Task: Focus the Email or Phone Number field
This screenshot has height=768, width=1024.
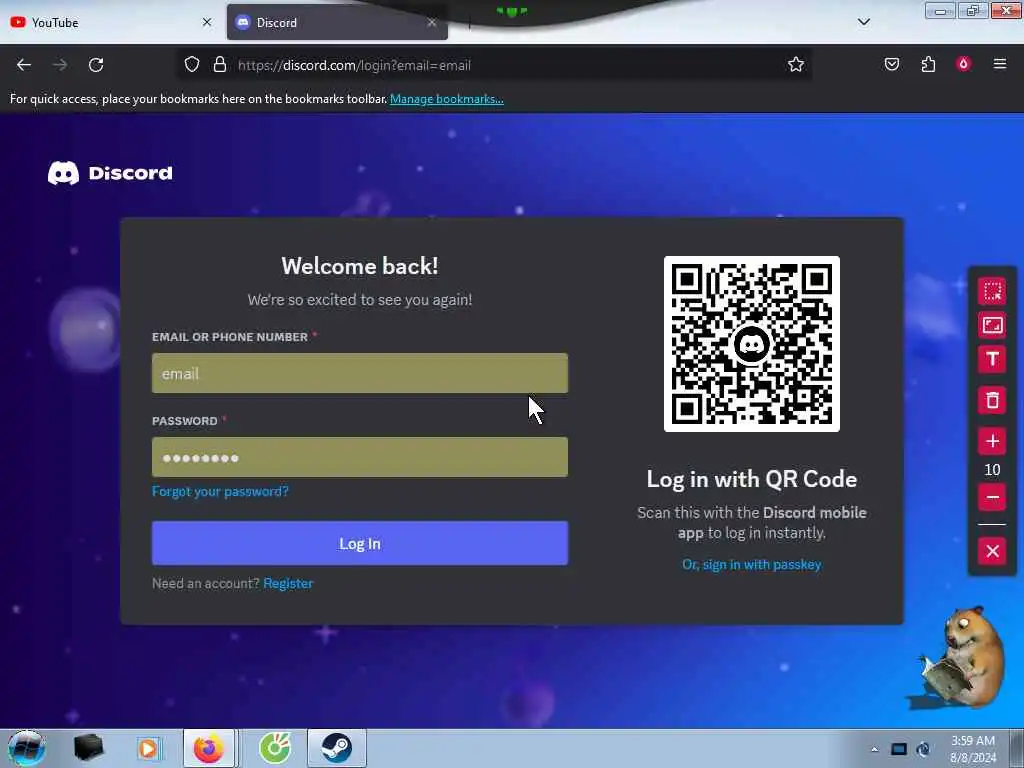Action: tap(360, 374)
